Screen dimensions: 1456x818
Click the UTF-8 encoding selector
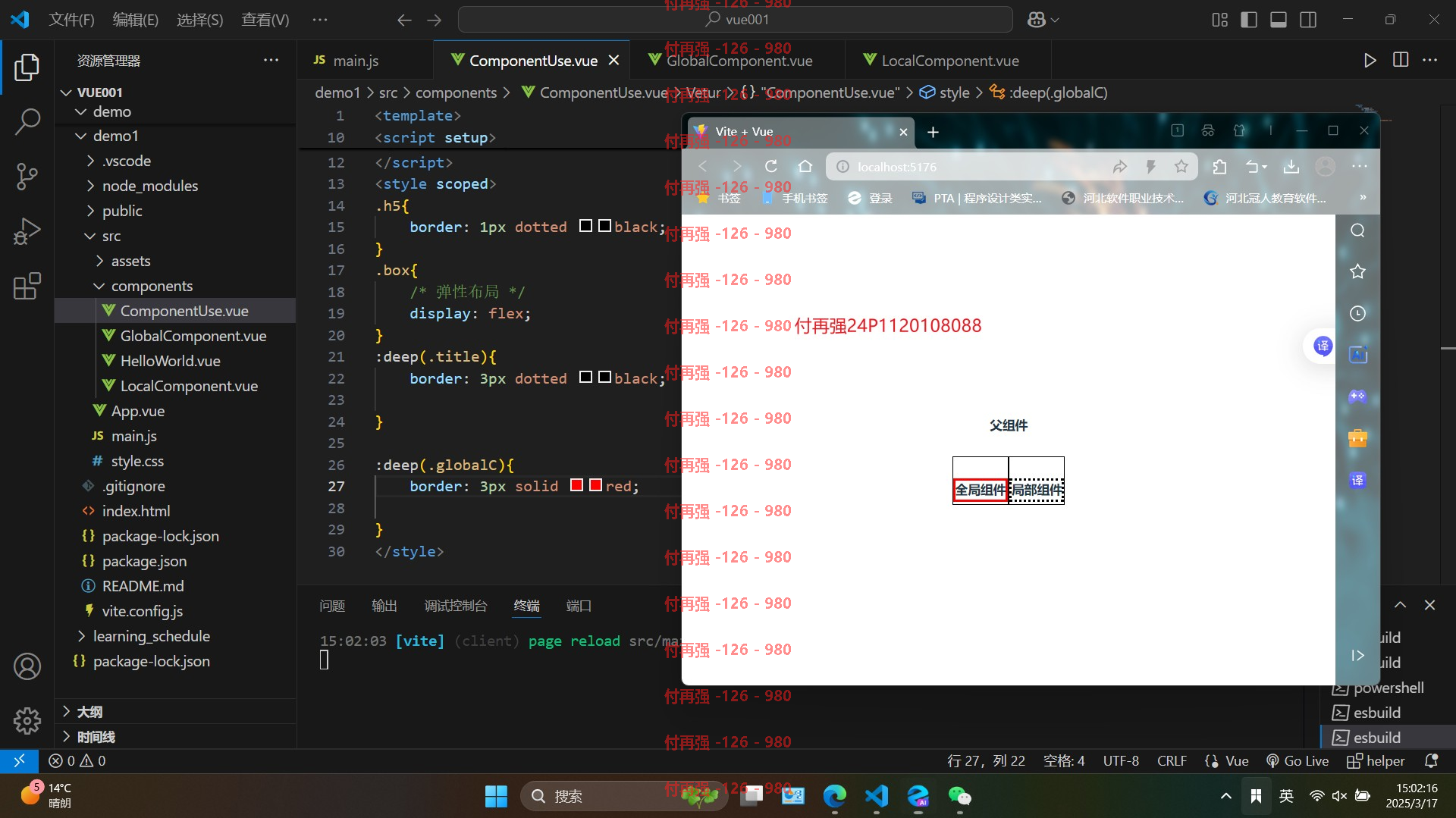[x=1121, y=760]
